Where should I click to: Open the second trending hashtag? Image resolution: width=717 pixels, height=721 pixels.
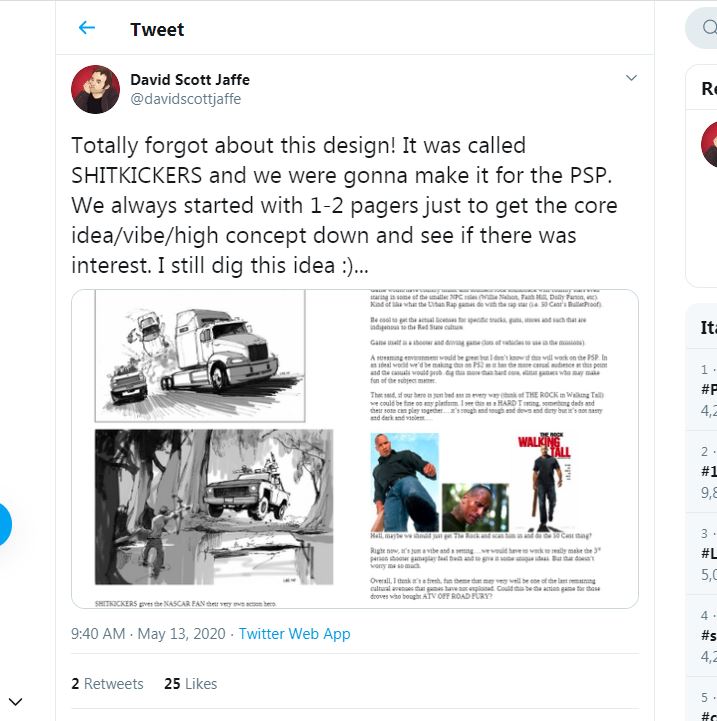tap(709, 471)
